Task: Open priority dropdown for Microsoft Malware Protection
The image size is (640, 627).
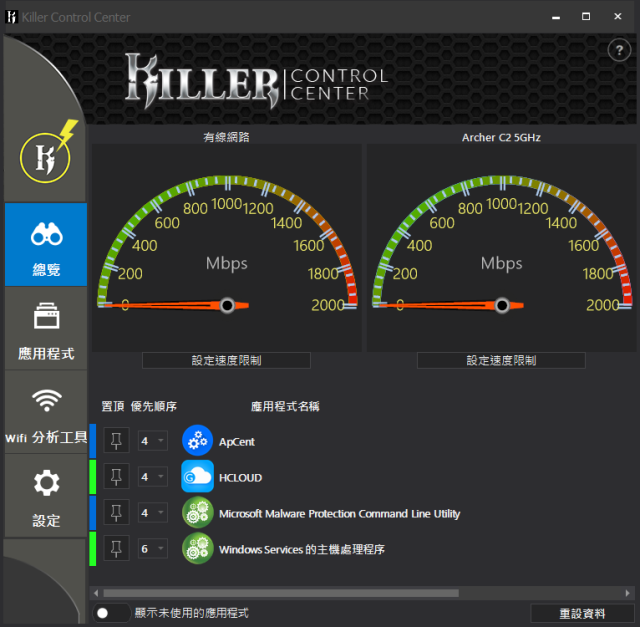Action: (x=153, y=512)
